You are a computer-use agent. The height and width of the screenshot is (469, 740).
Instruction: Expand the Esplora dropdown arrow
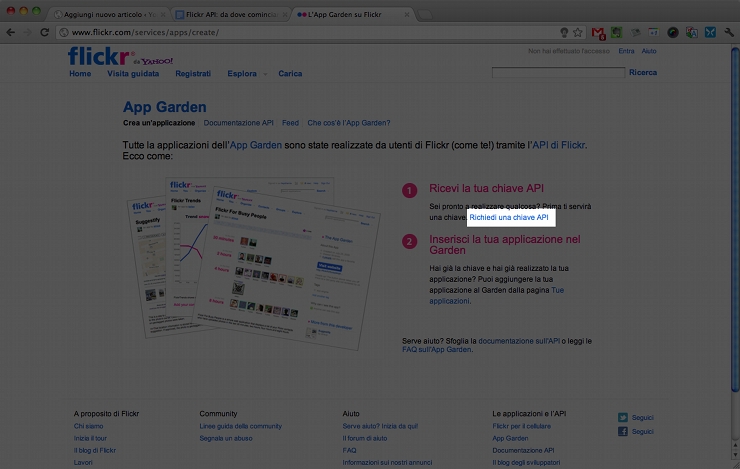pyautogui.click(x=265, y=74)
